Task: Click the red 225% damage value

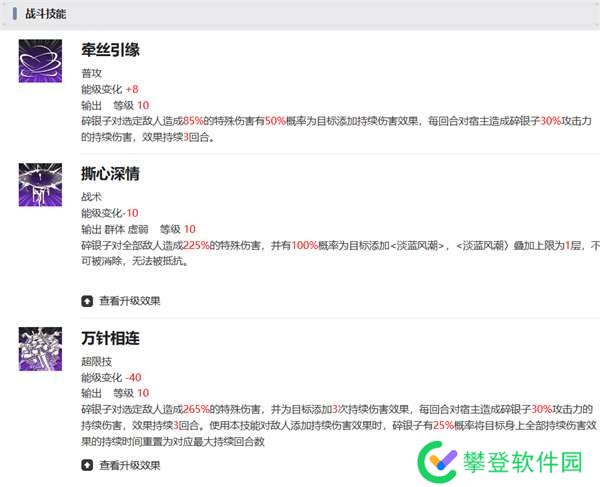Action: click(195, 245)
